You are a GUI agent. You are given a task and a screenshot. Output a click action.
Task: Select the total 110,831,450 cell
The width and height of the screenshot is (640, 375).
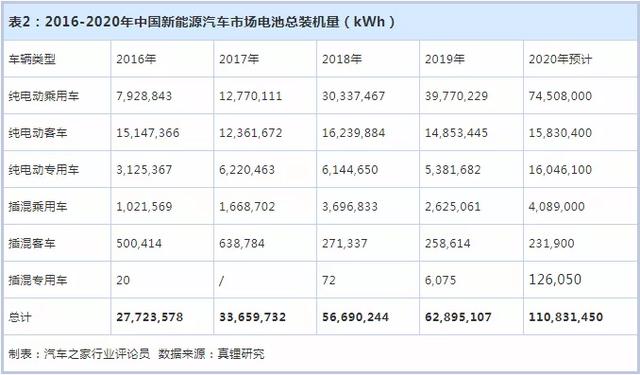click(x=566, y=317)
